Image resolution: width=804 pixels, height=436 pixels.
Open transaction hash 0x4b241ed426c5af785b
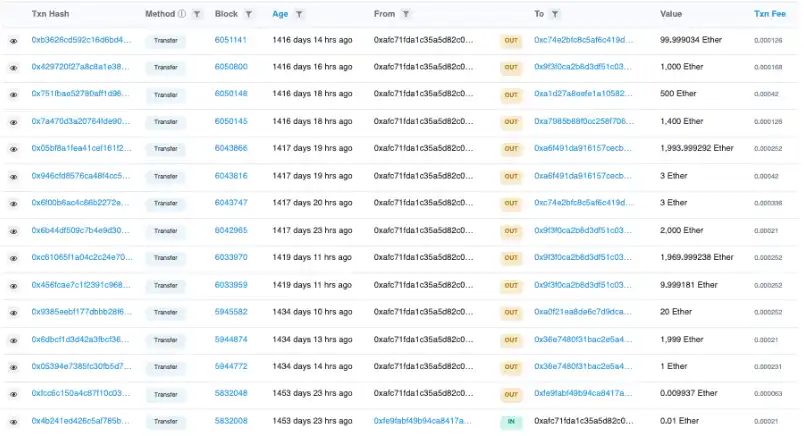pyautogui.click(x=81, y=421)
